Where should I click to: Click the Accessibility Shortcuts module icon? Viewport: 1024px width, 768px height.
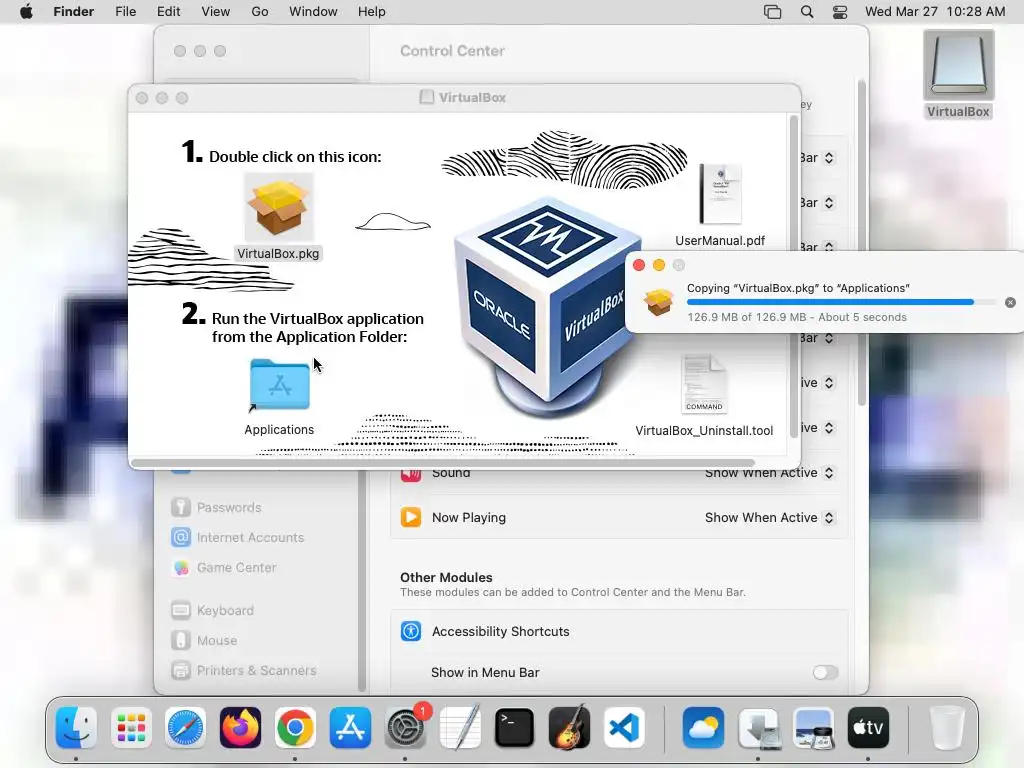411,632
